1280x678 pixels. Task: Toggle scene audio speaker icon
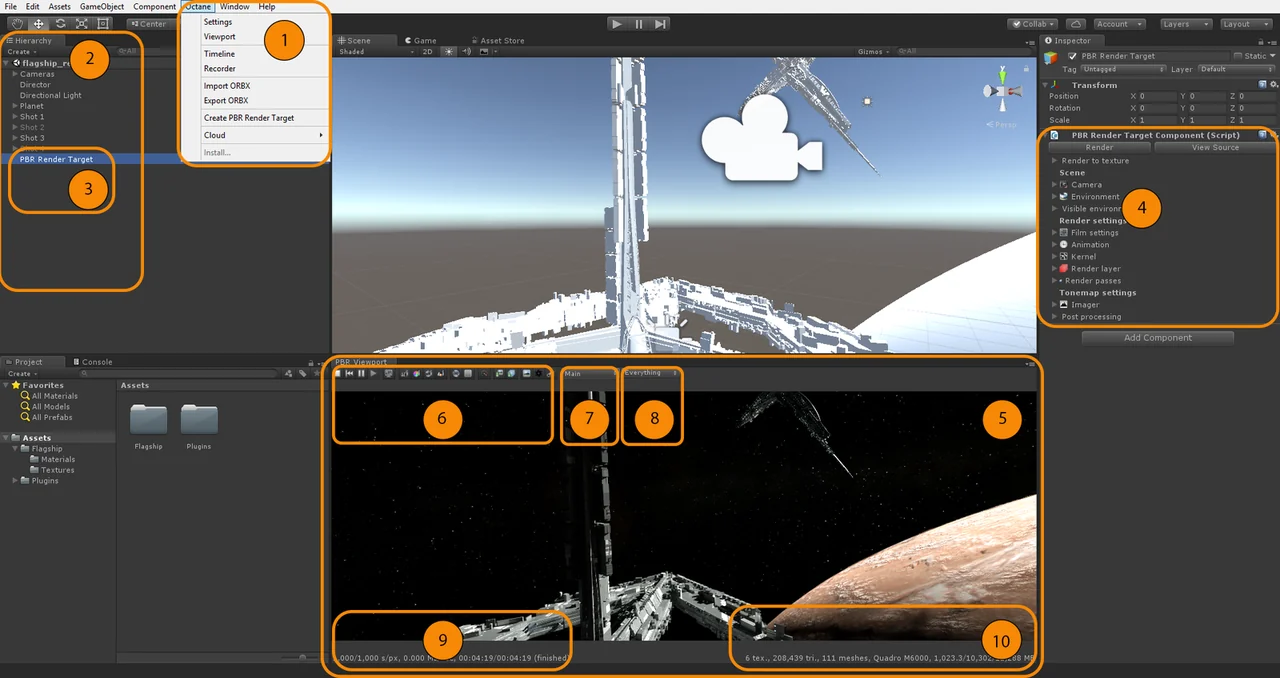tap(466, 51)
